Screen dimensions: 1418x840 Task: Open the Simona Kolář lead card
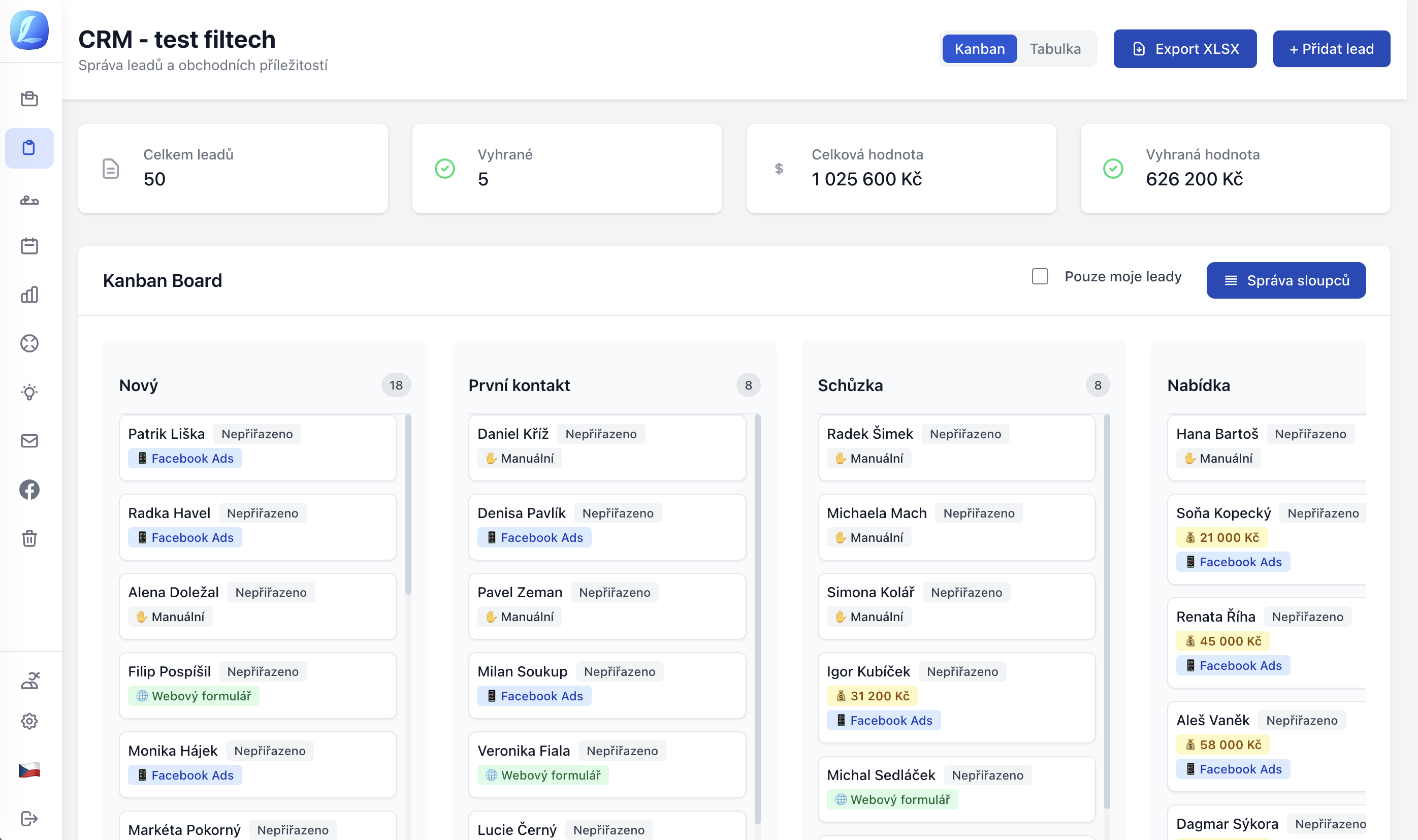956,606
